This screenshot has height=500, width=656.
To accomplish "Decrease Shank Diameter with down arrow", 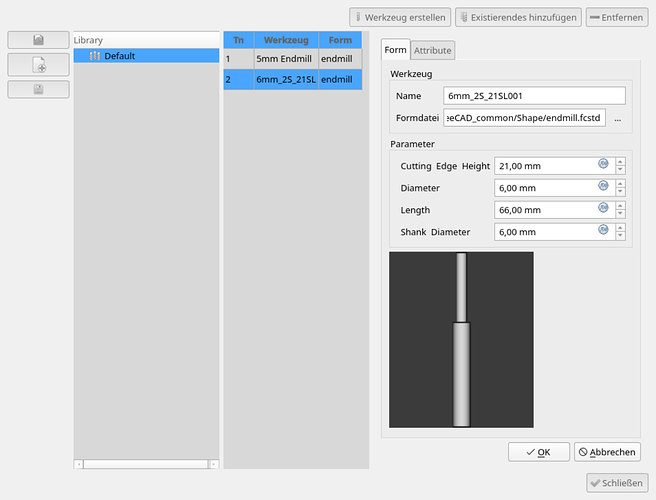I will [x=620, y=236].
